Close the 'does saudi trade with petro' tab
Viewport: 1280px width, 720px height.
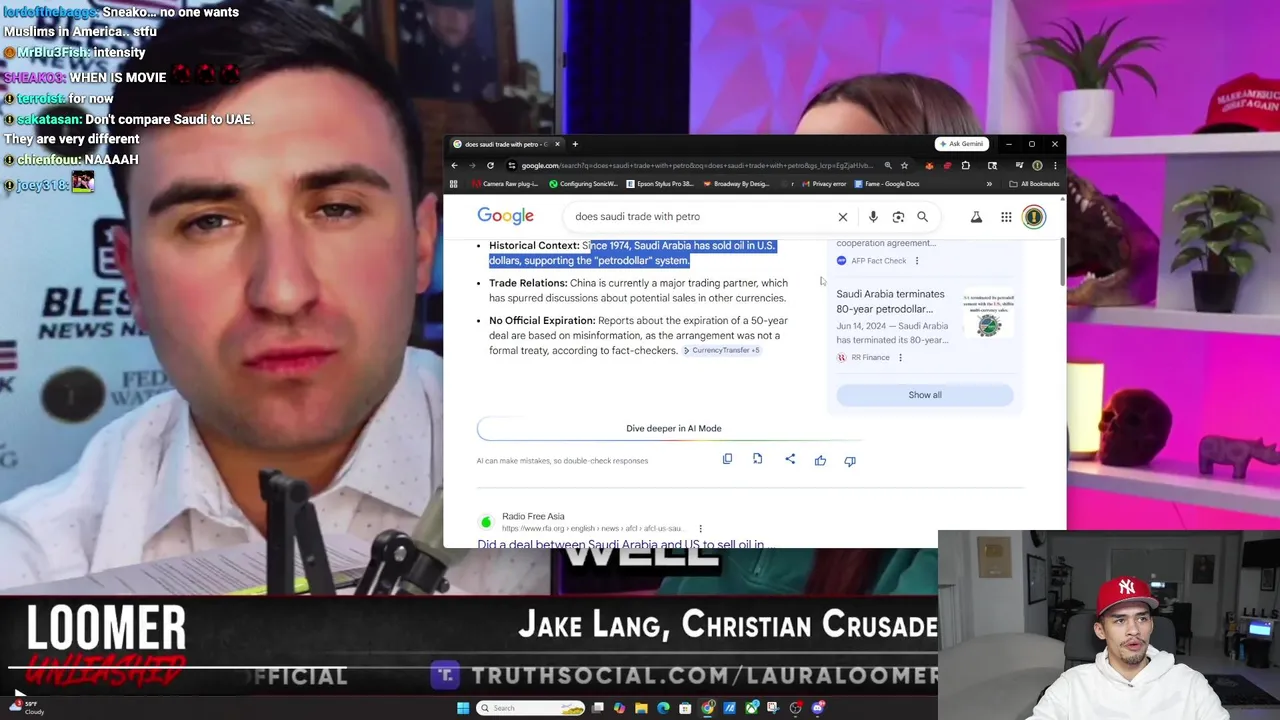coord(557,144)
